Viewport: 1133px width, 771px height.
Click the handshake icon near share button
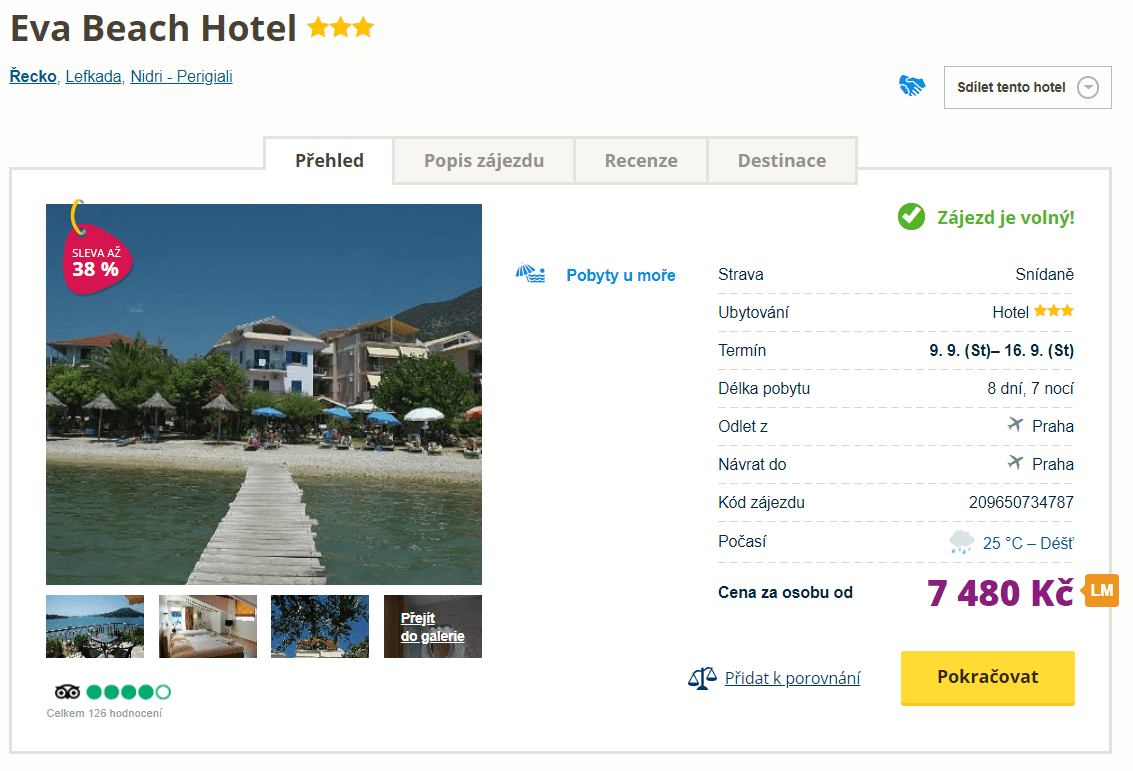tap(911, 86)
